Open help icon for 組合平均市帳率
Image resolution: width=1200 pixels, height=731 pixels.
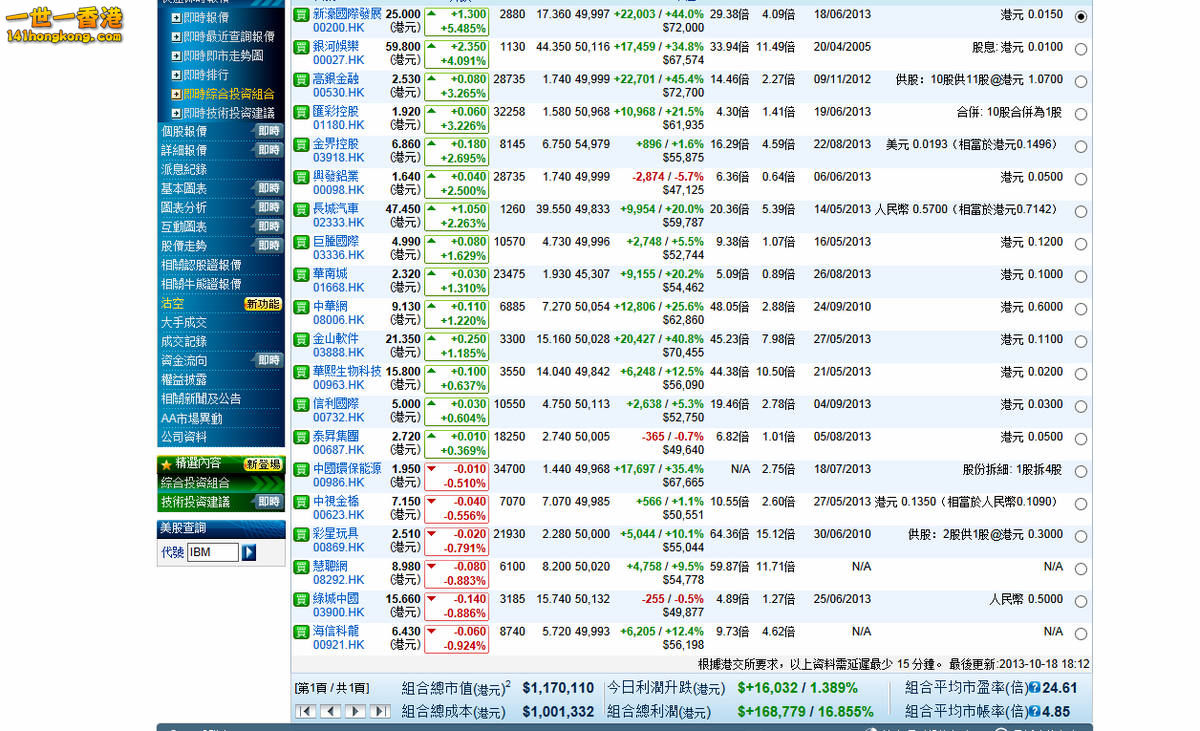point(1034,712)
